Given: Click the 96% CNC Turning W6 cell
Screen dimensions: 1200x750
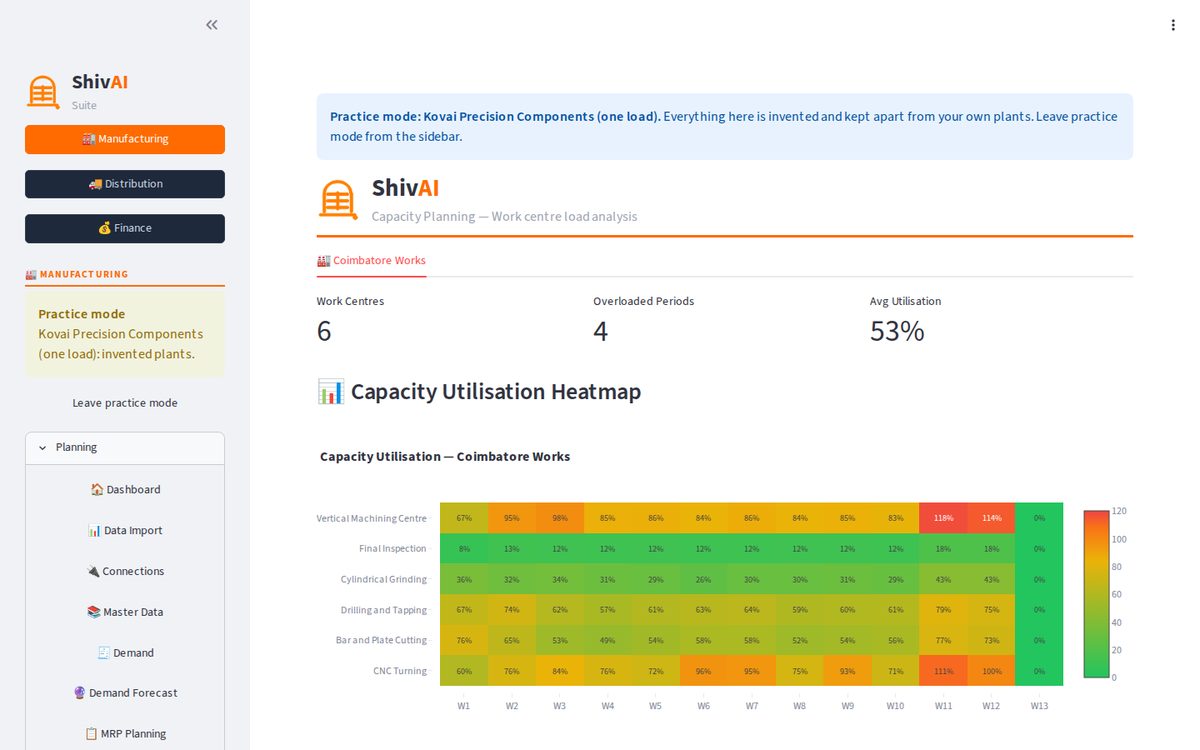Looking at the screenshot, I should [x=704, y=671].
